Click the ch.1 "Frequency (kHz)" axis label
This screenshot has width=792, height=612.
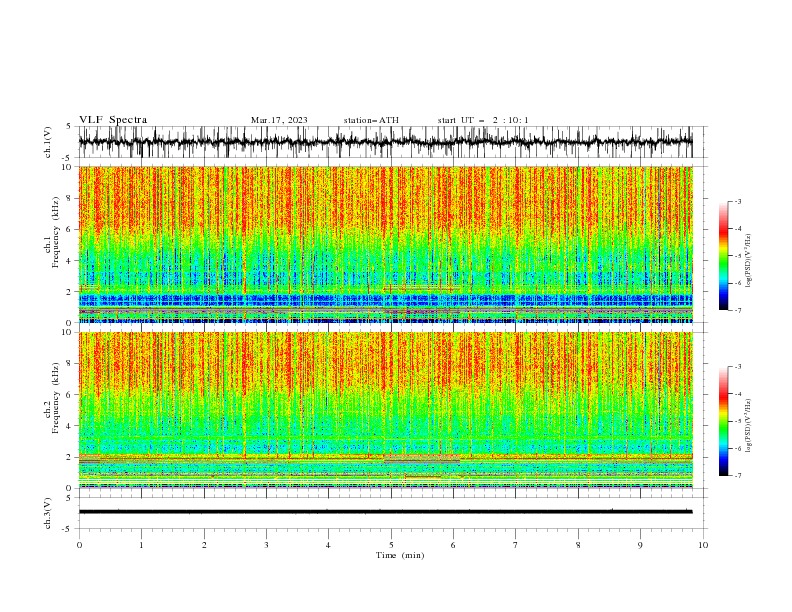[x=56, y=233]
